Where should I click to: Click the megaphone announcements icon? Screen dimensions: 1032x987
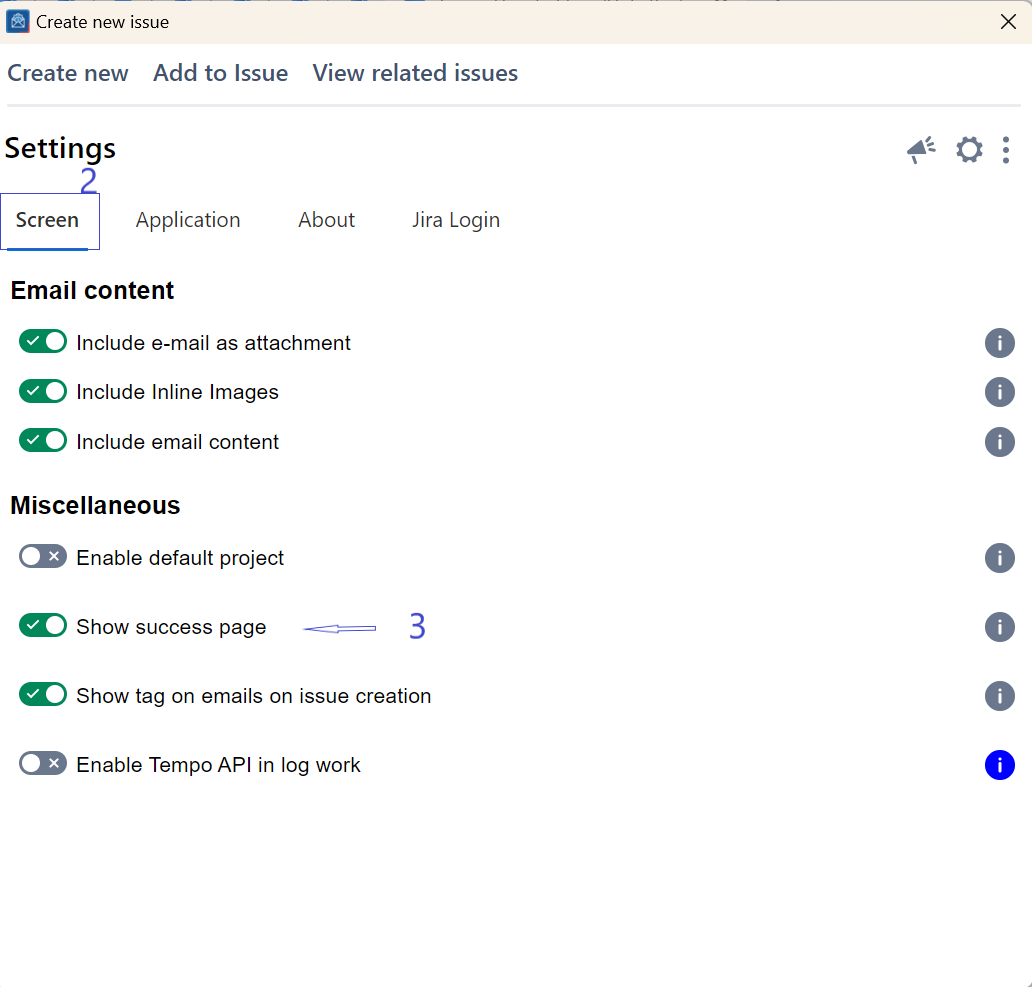pyautogui.click(x=921, y=150)
